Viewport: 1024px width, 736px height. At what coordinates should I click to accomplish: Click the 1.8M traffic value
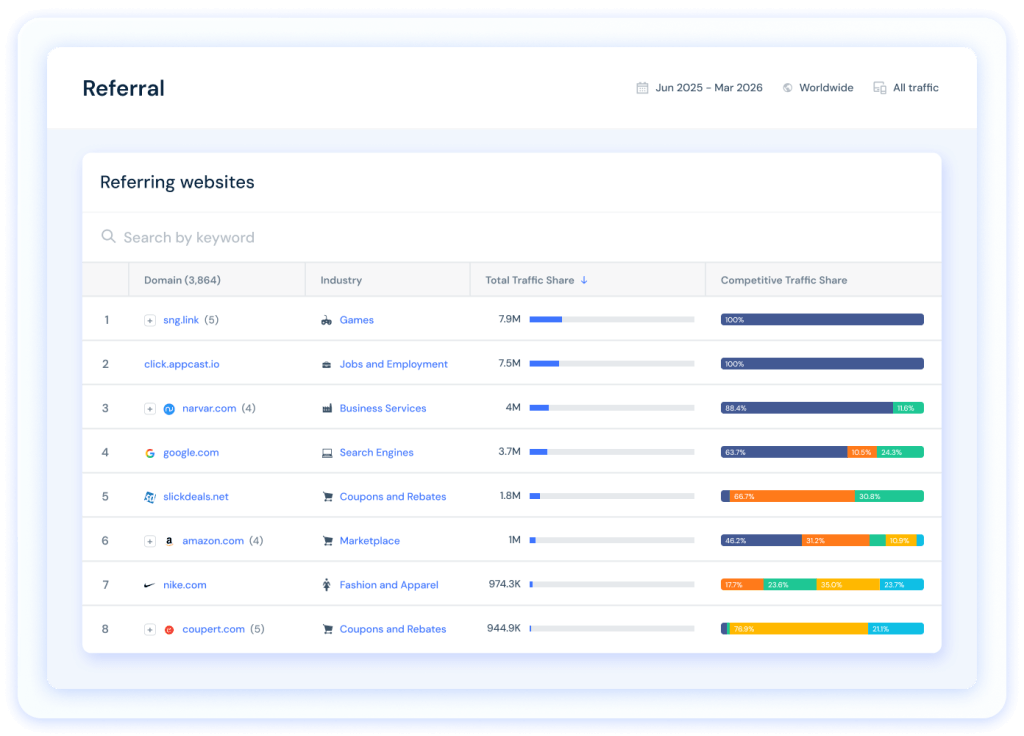pyautogui.click(x=510, y=496)
